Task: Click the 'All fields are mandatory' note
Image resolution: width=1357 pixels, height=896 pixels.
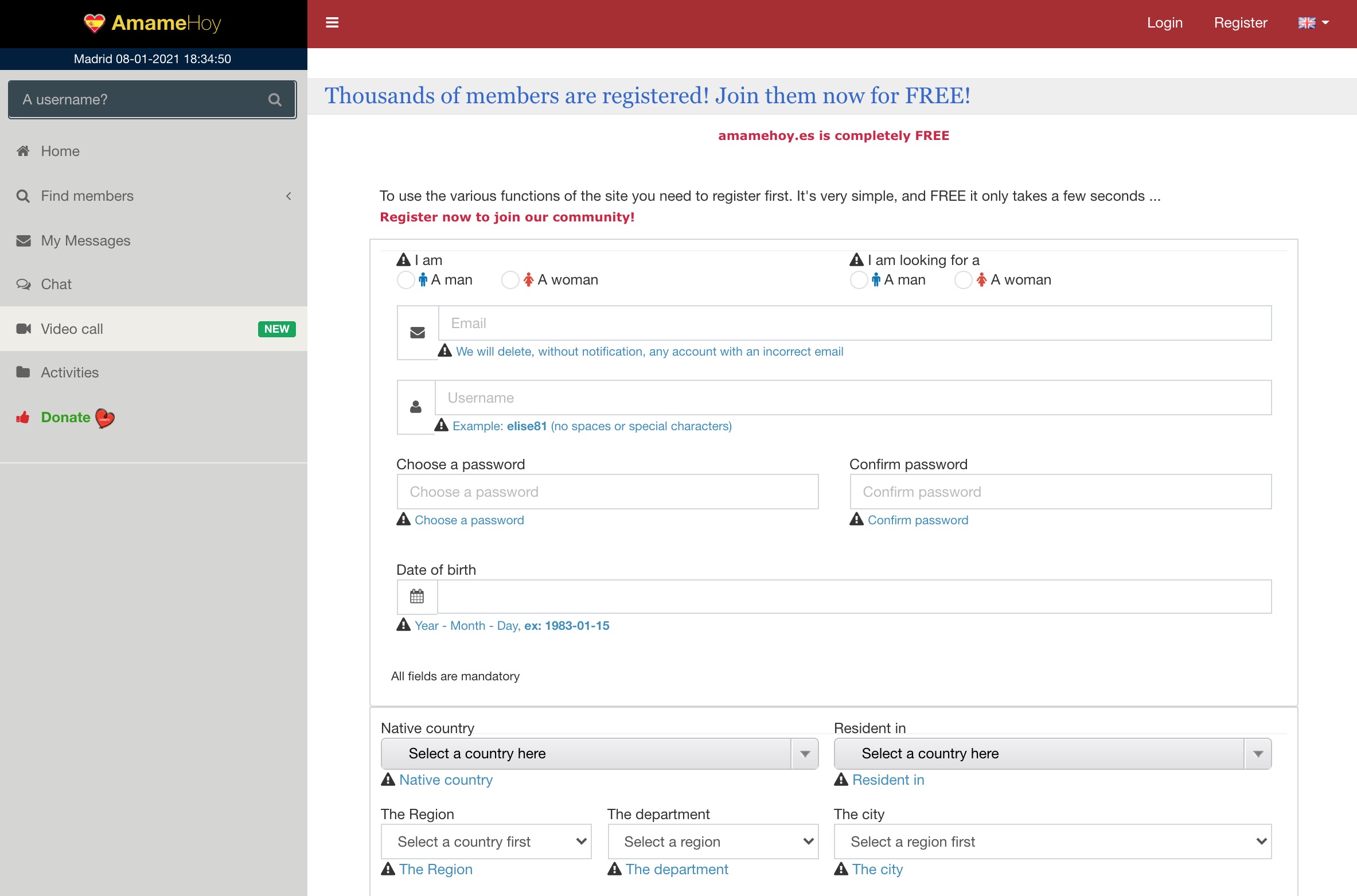Action: (x=455, y=676)
